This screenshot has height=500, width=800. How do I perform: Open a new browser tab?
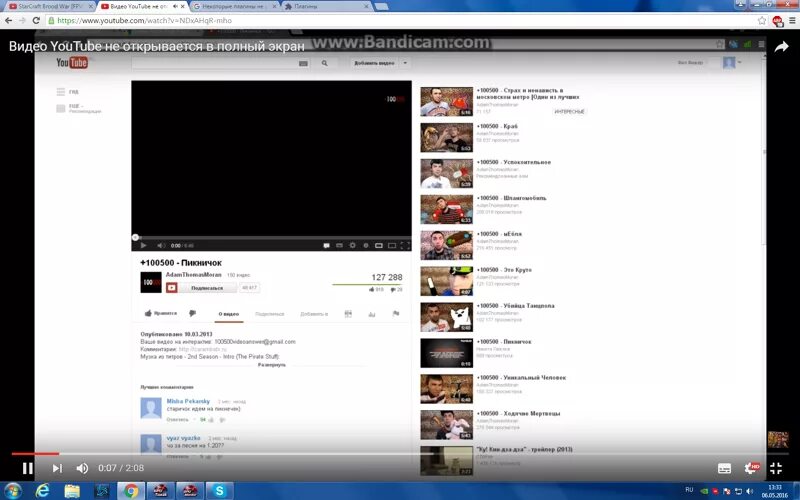(x=381, y=6)
